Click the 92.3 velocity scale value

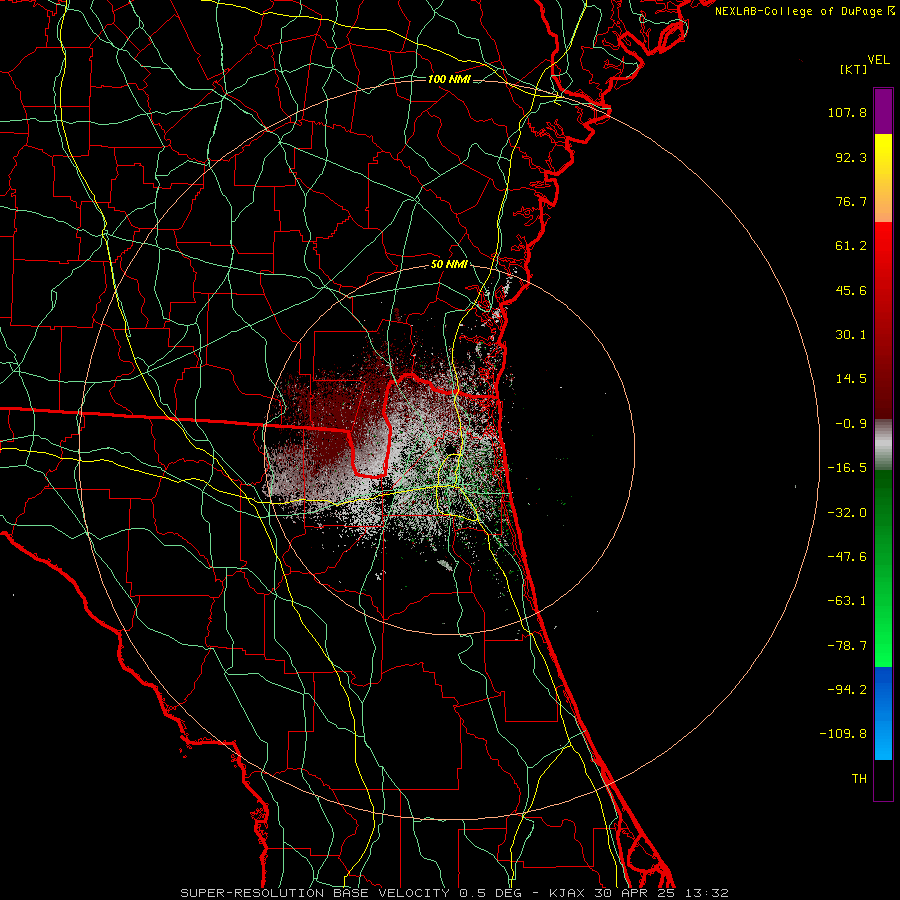click(851, 157)
